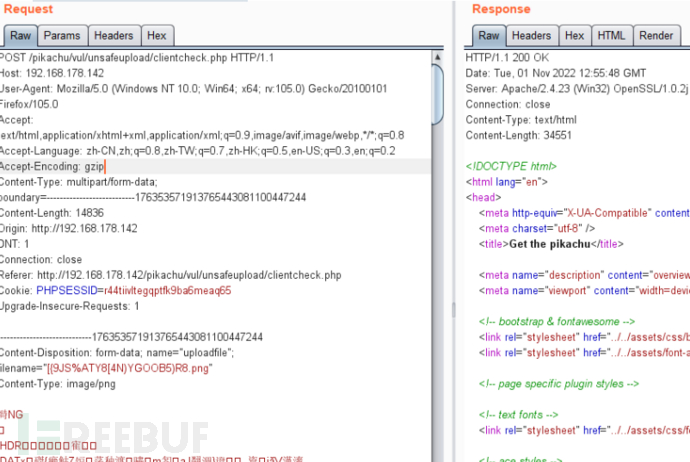Switch to the request Params tab
Image resolution: width=690 pixels, height=462 pixels.
(62, 36)
